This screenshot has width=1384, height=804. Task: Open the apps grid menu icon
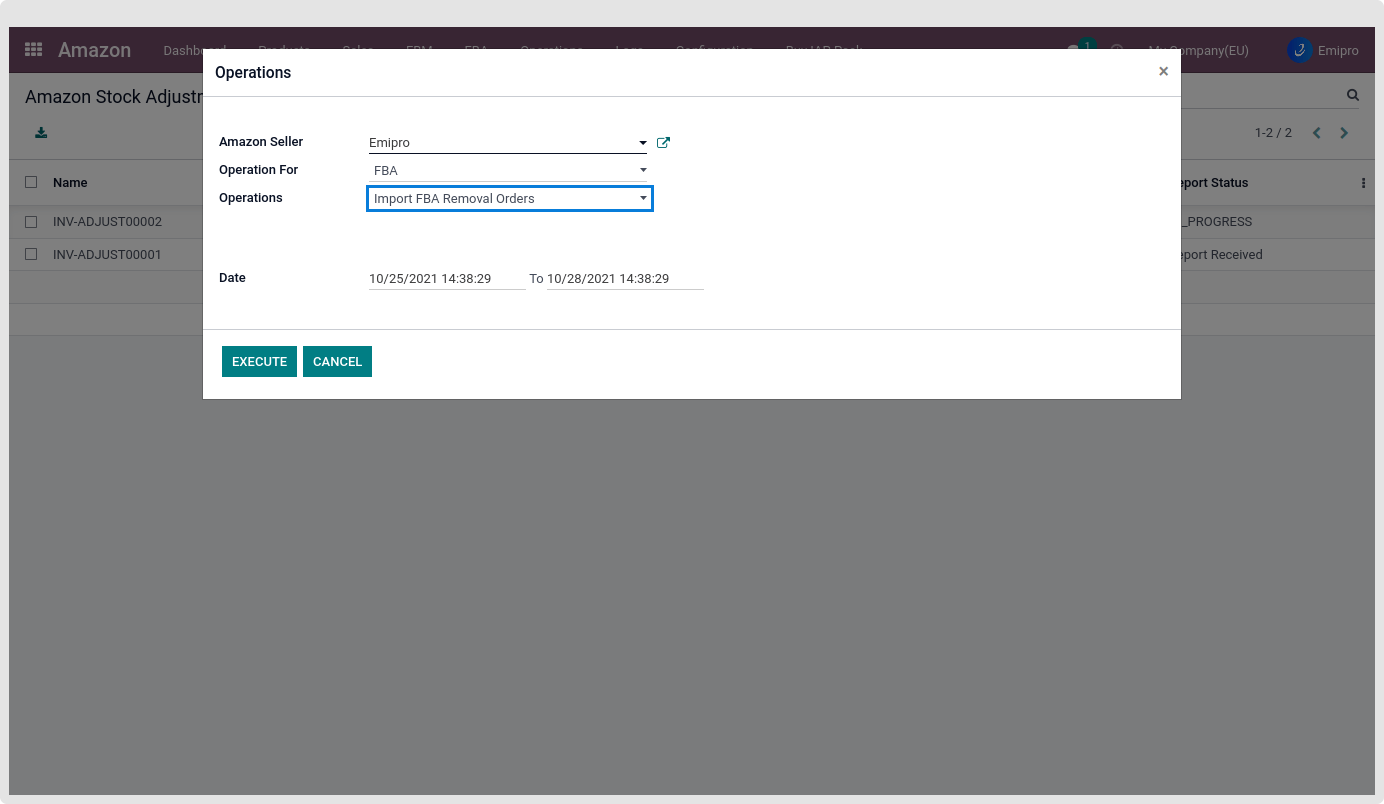(33, 50)
